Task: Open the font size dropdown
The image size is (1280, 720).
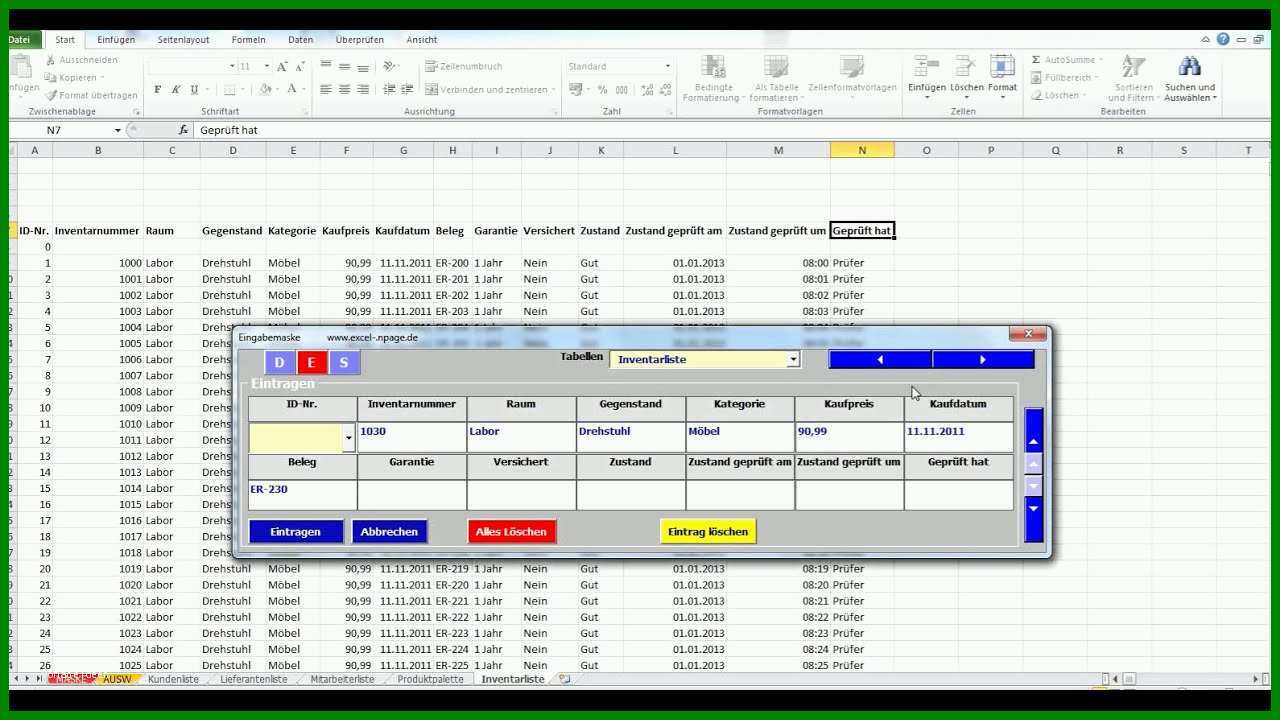Action: click(x=266, y=66)
